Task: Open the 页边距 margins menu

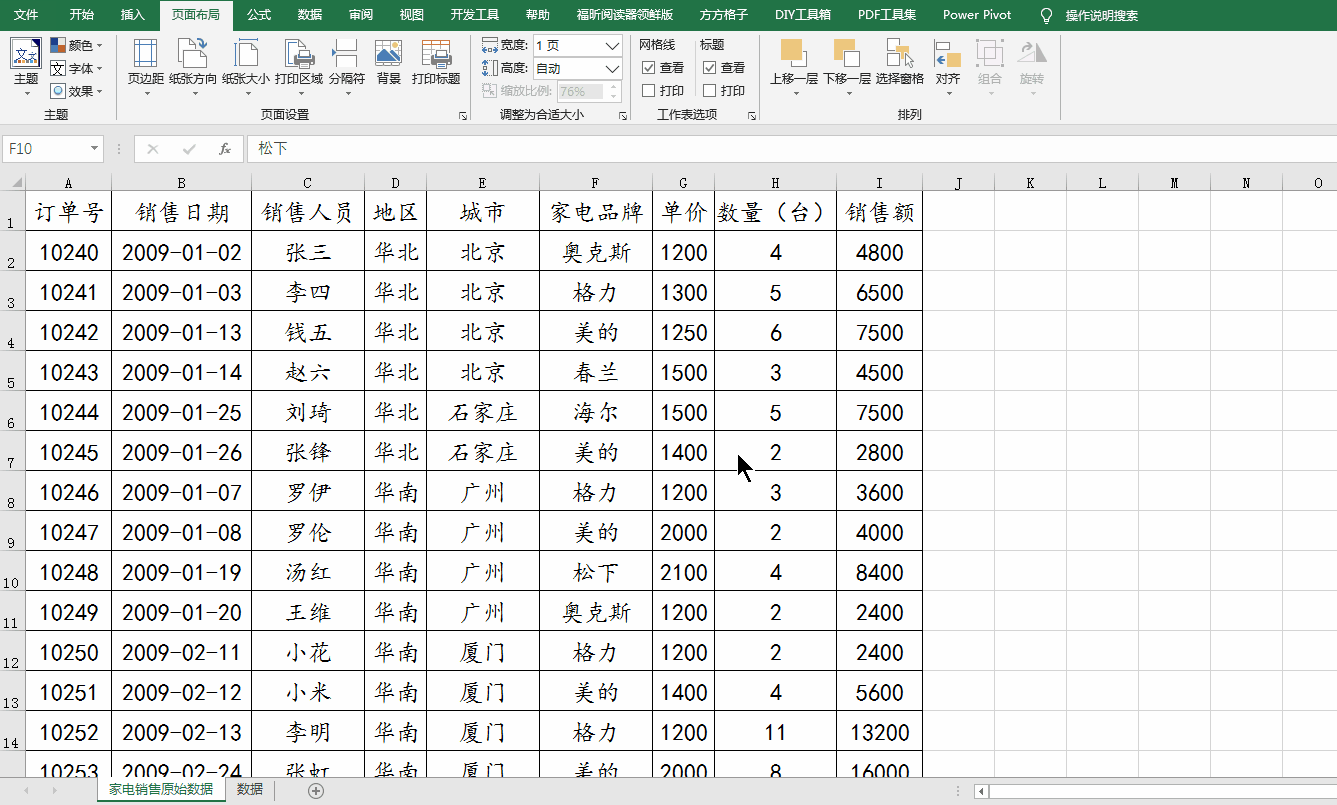Action: (146, 66)
